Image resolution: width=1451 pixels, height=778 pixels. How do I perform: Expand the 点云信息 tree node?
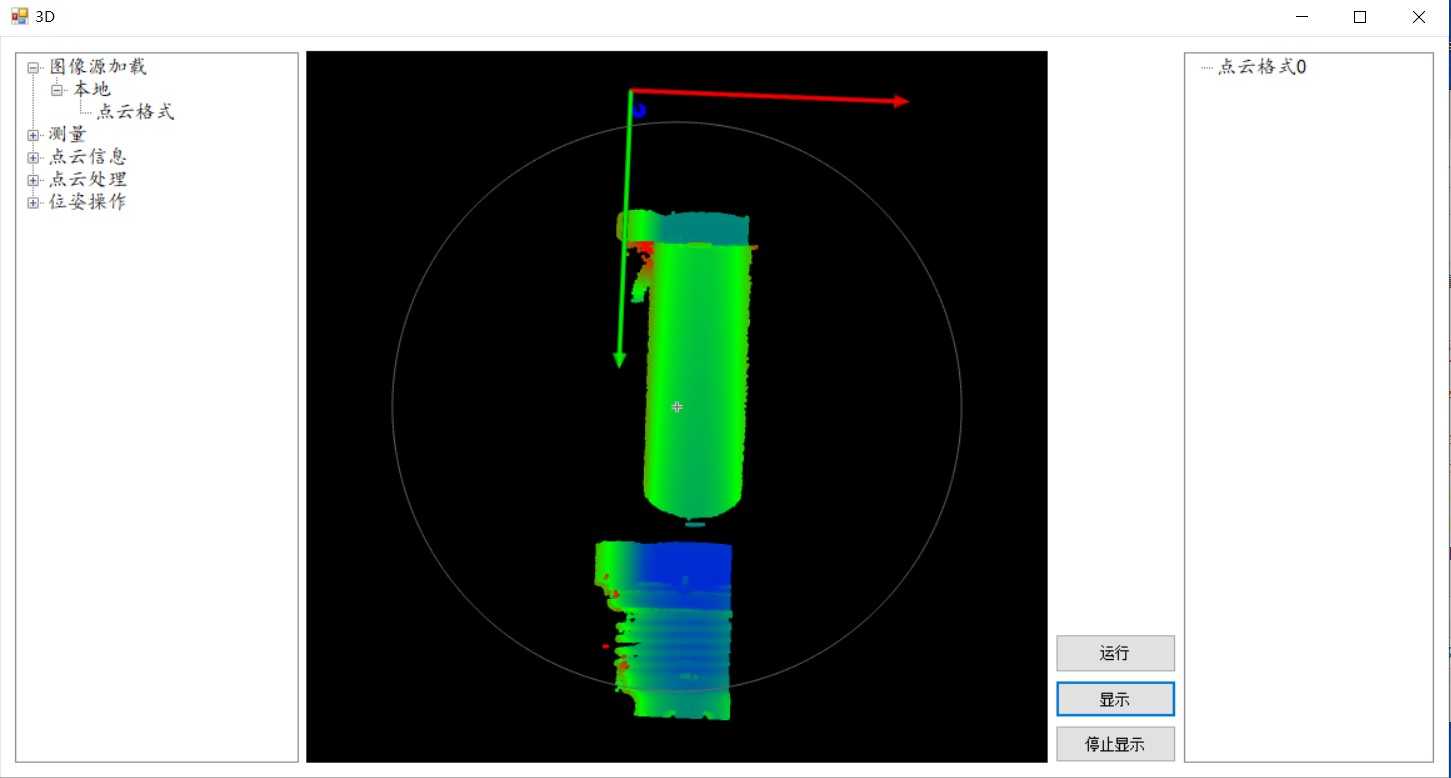pyautogui.click(x=33, y=158)
